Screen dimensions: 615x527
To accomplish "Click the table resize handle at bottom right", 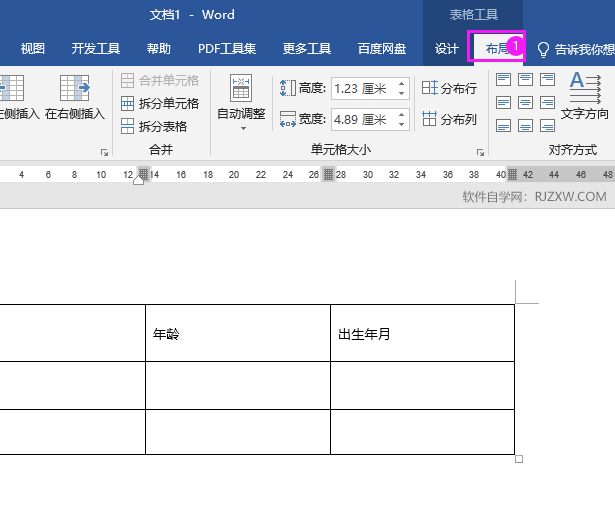I will [519, 459].
